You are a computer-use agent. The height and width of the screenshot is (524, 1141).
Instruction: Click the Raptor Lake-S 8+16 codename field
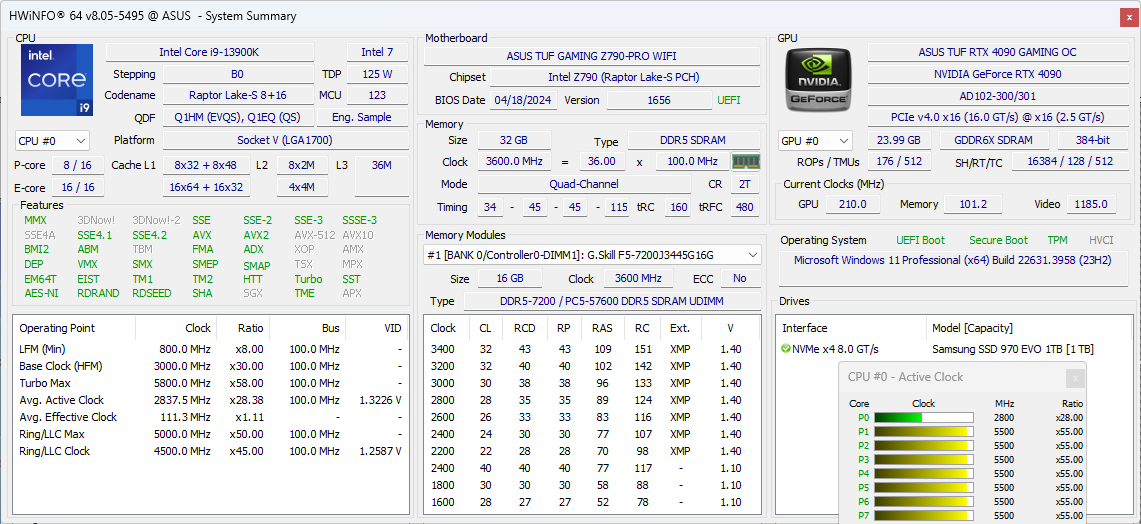pyautogui.click(x=238, y=95)
